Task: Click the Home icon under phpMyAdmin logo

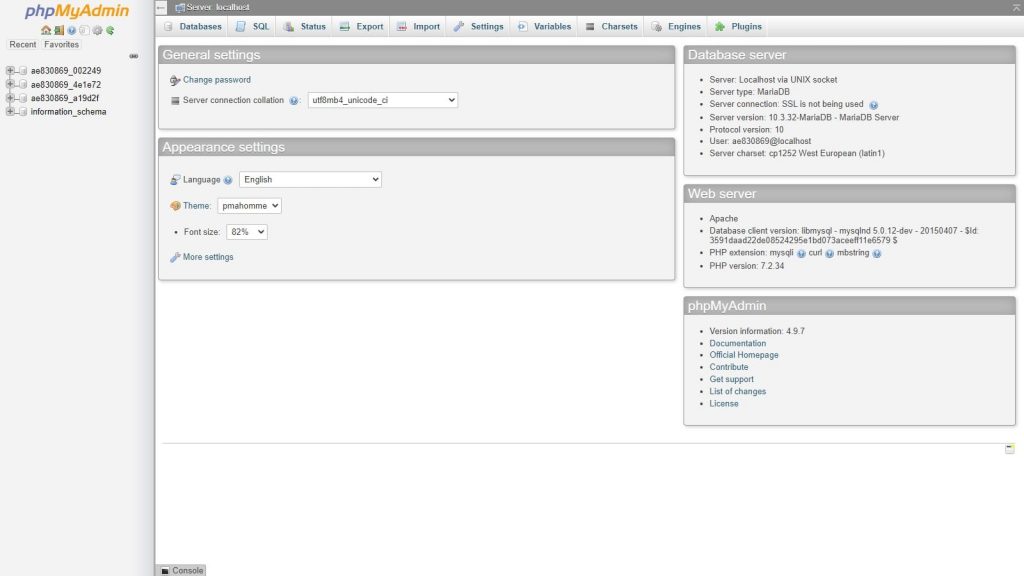Action: click(46, 30)
